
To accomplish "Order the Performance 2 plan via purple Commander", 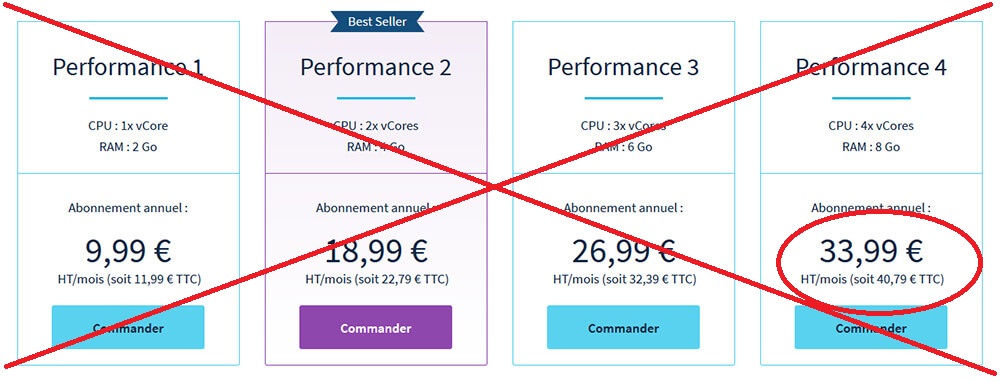I will pyautogui.click(x=376, y=327).
